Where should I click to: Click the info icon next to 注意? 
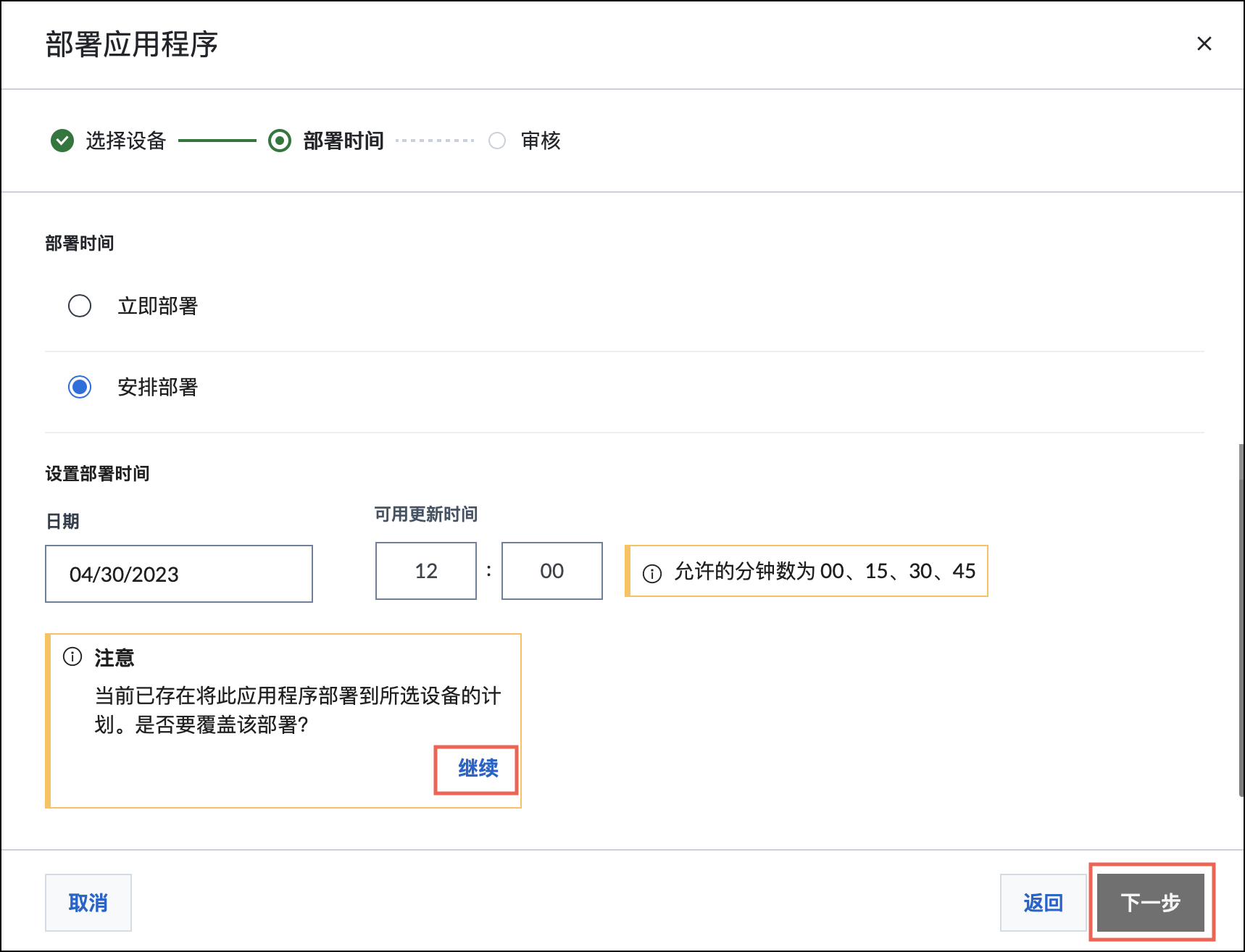click(x=72, y=656)
